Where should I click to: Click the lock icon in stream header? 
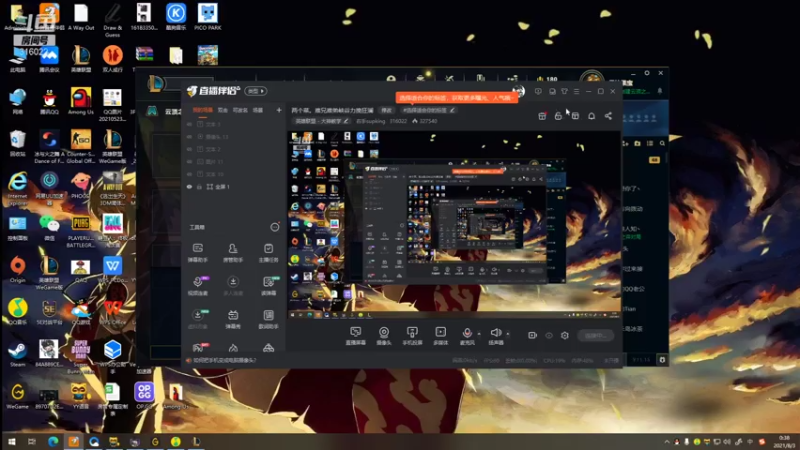(558, 116)
